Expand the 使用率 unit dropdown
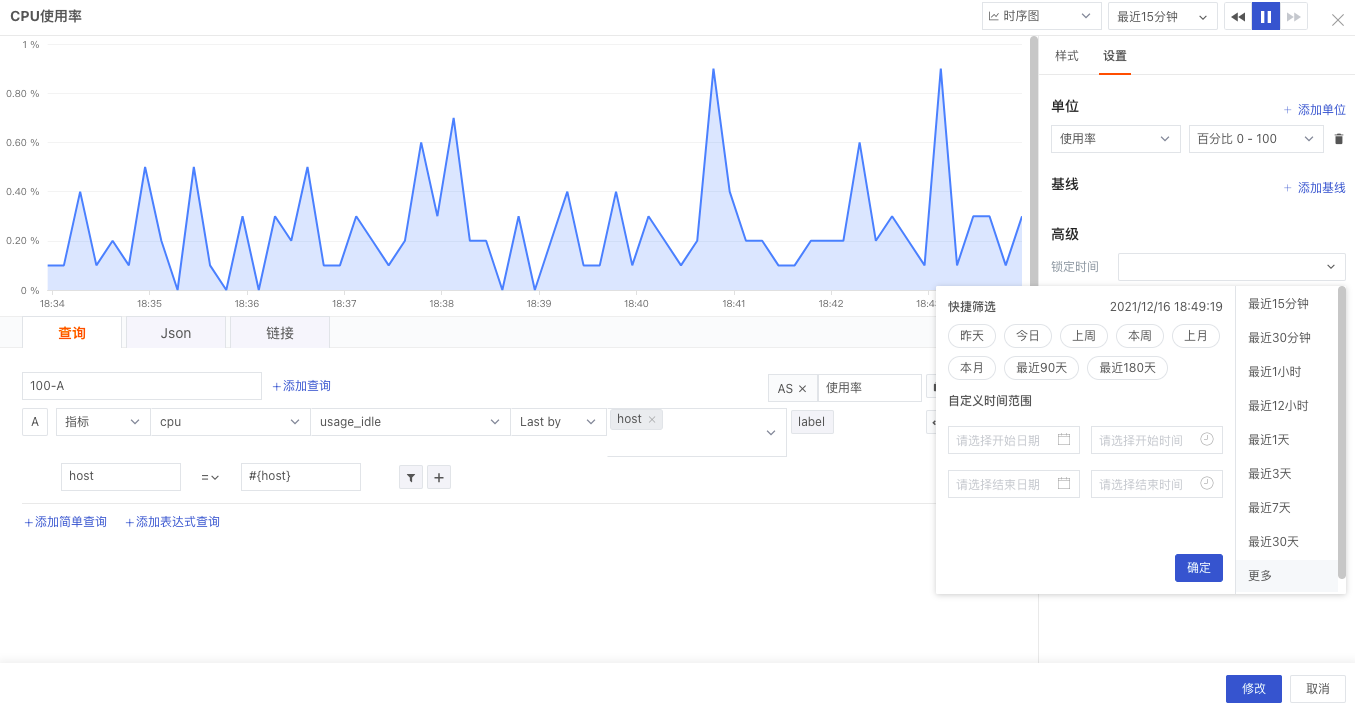Screen dimensions: 1355x711 pyautogui.click(x=1116, y=139)
